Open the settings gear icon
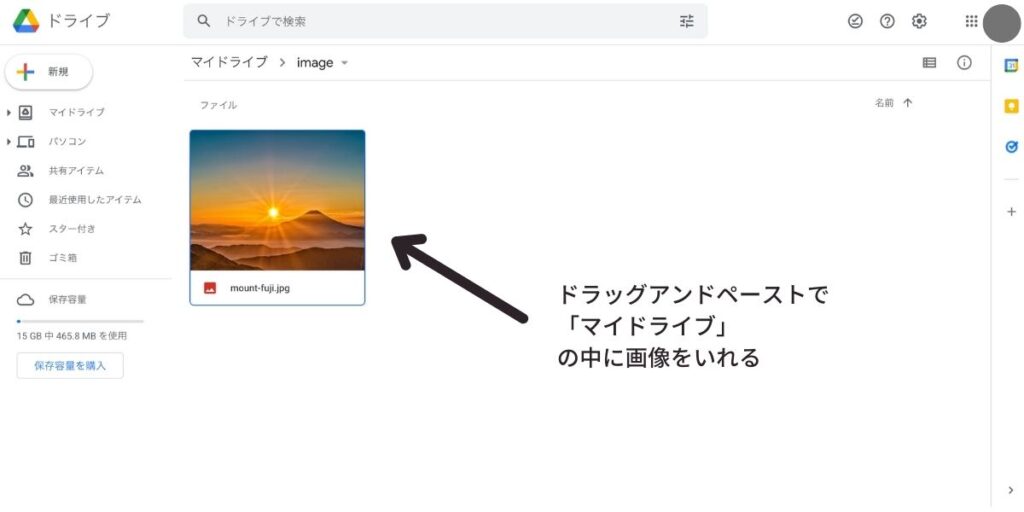The height and width of the screenshot is (512, 1024). (919, 21)
